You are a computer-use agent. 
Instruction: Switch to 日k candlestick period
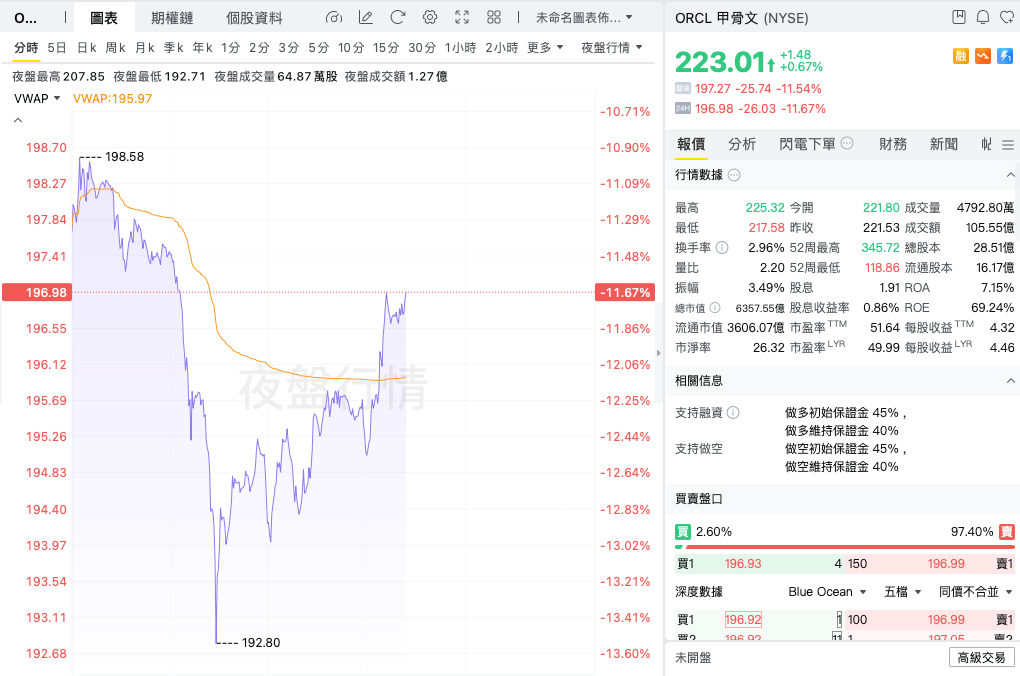pyautogui.click(x=87, y=47)
